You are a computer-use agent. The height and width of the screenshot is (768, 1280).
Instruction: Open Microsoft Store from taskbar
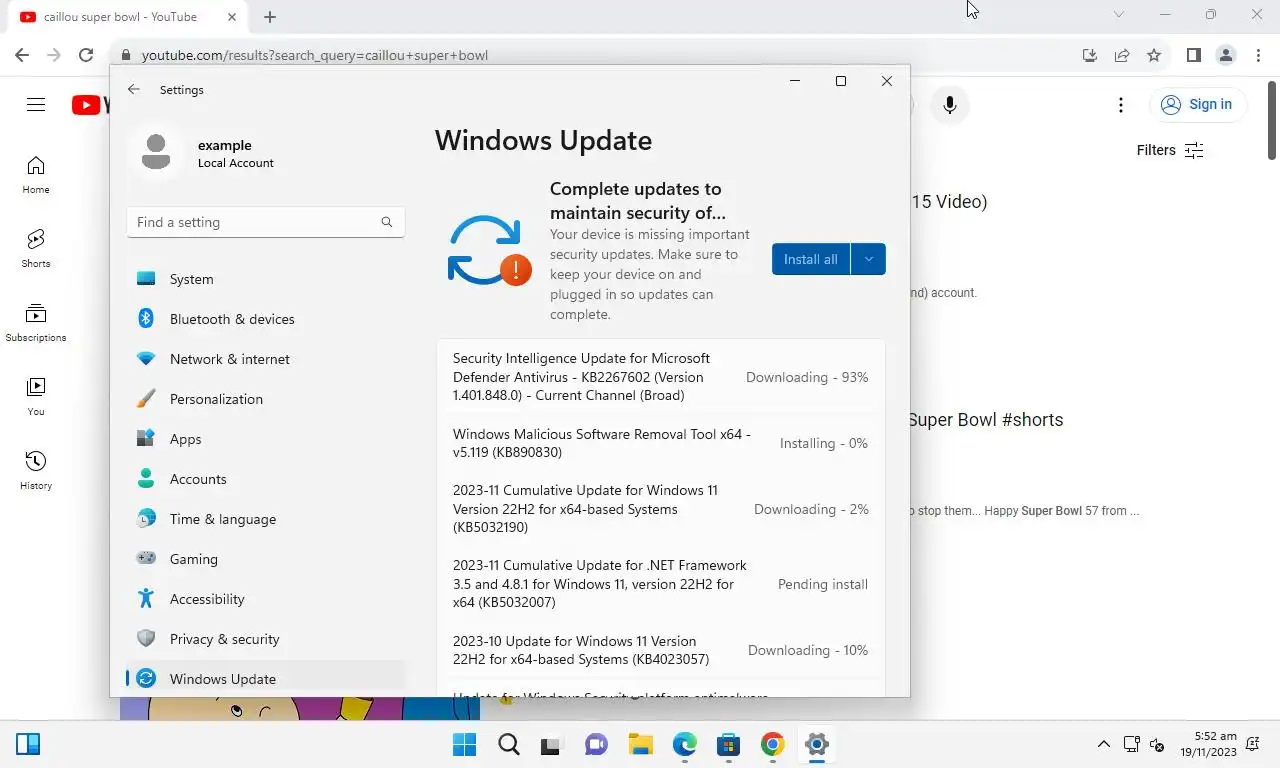coord(728,744)
